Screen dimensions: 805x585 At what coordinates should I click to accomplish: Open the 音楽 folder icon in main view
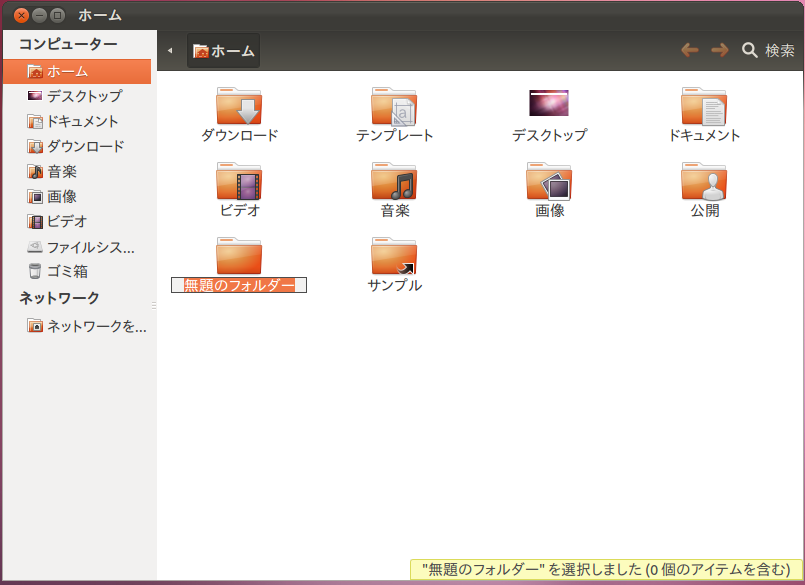pos(394,181)
